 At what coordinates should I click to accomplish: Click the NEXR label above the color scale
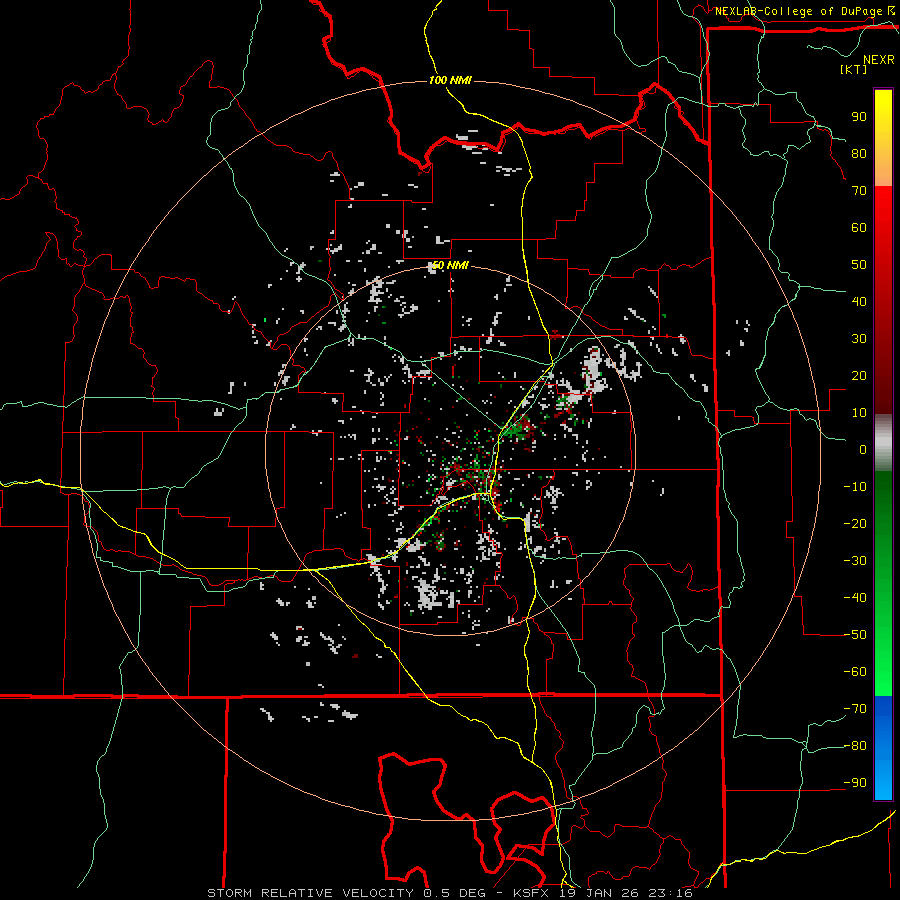879,60
